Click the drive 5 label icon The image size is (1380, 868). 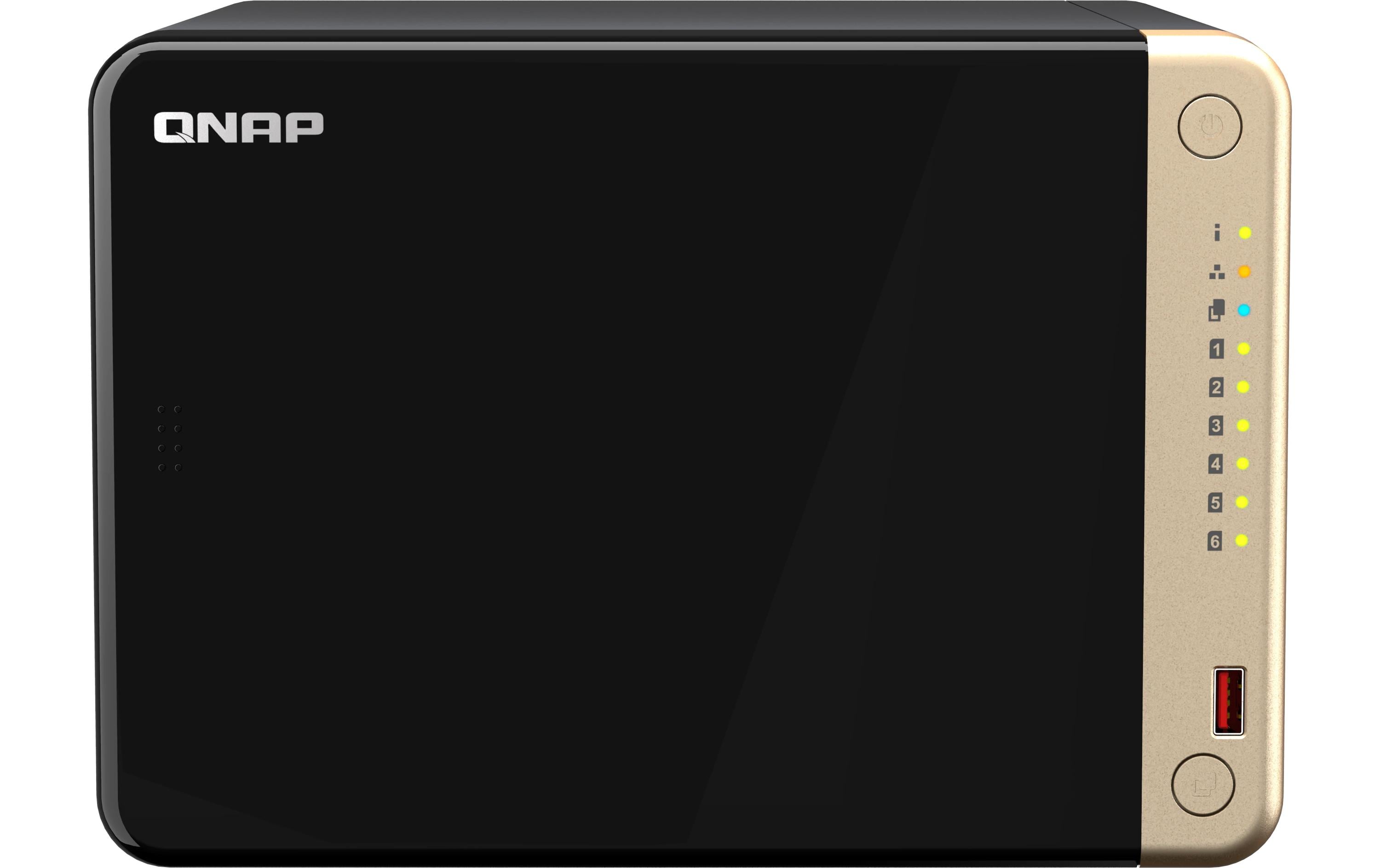pos(1215,503)
